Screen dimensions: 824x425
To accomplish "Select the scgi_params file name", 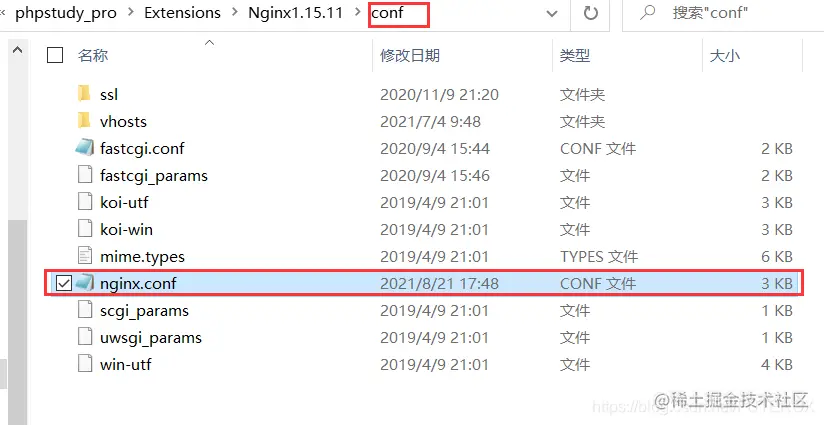I will point(145,312).
